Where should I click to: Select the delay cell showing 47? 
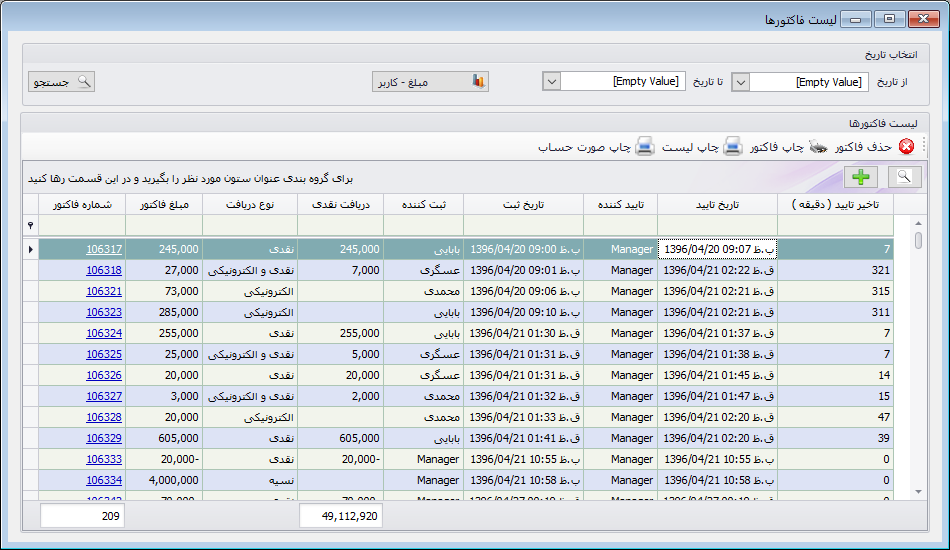click(835, 417)
